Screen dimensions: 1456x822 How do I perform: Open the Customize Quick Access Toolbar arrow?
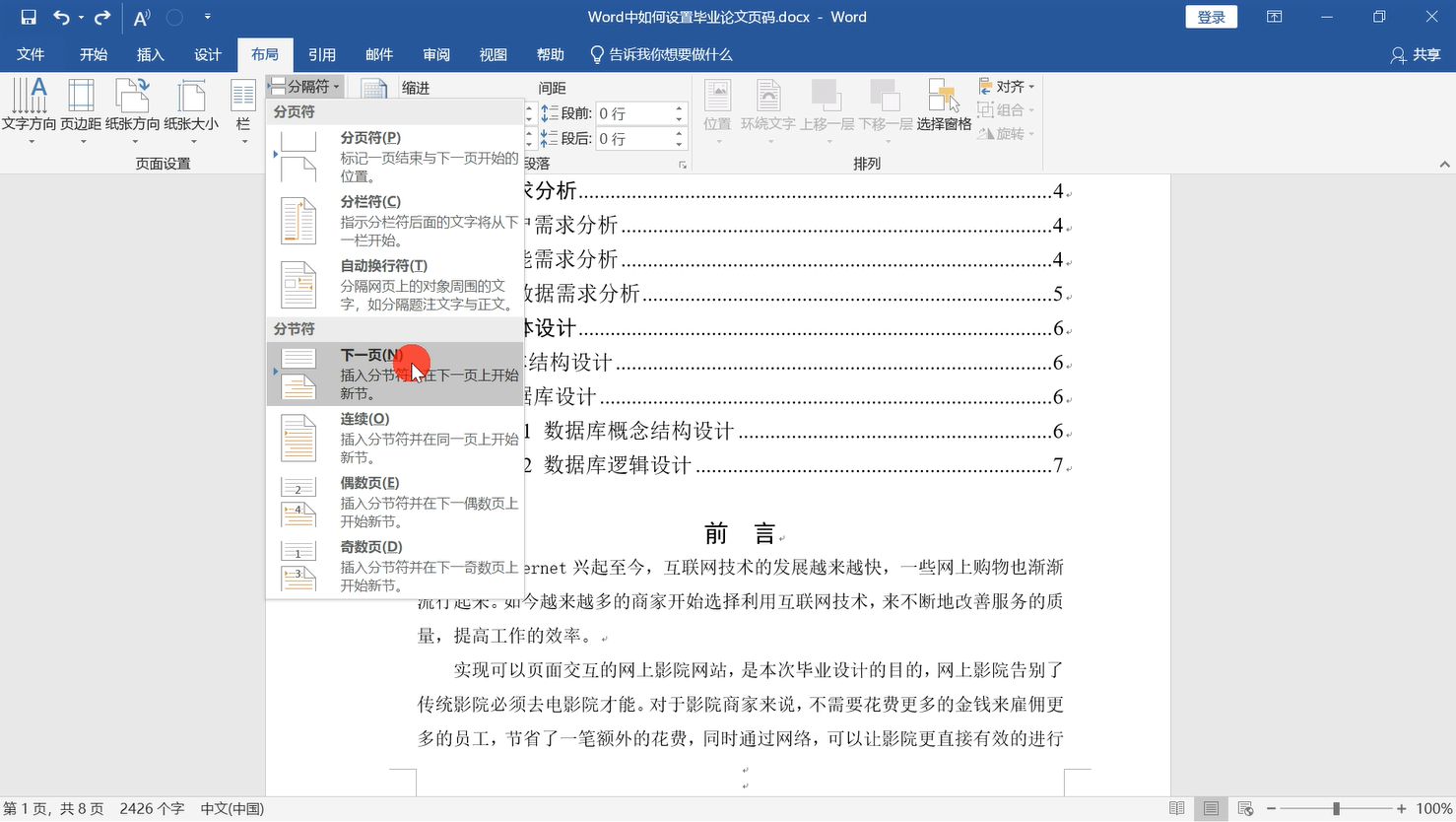tap(207, 17)
